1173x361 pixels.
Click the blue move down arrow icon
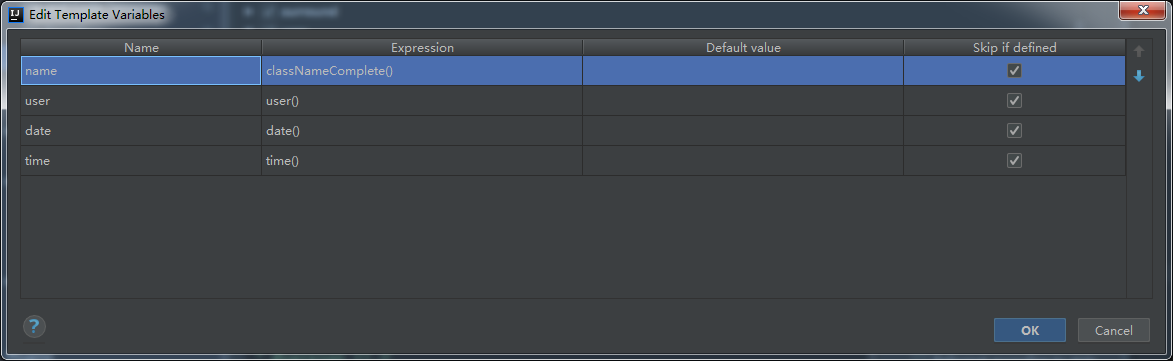click(1139, 76)
